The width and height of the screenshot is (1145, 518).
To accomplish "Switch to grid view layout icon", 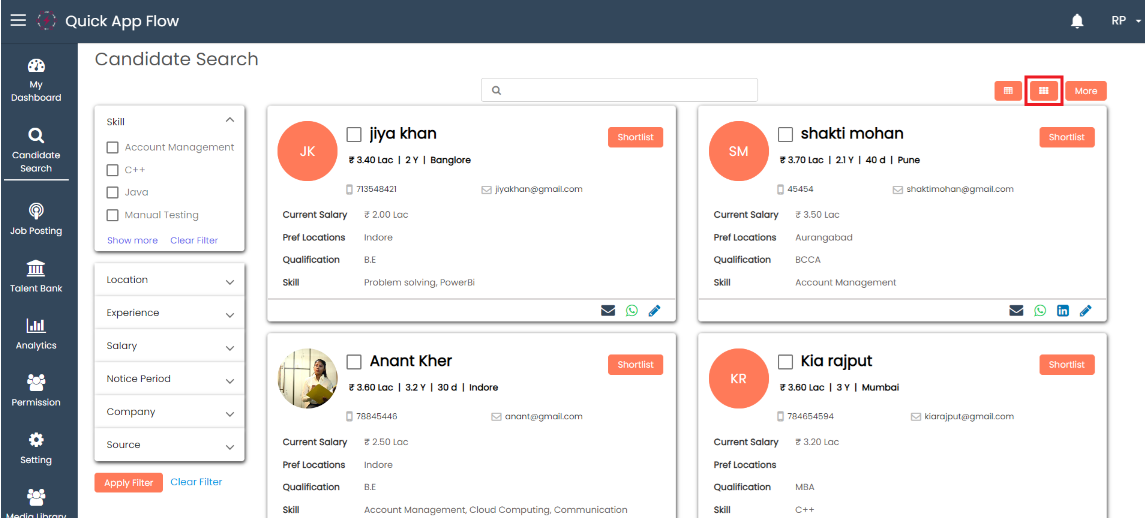I will click(1043, 91).
